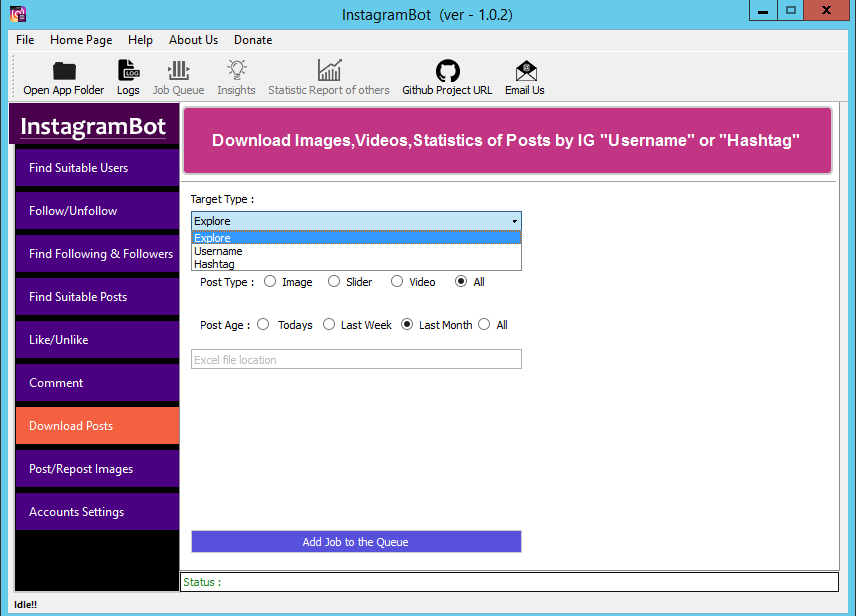Select Last Month post age option

click(x=407, y=324)
